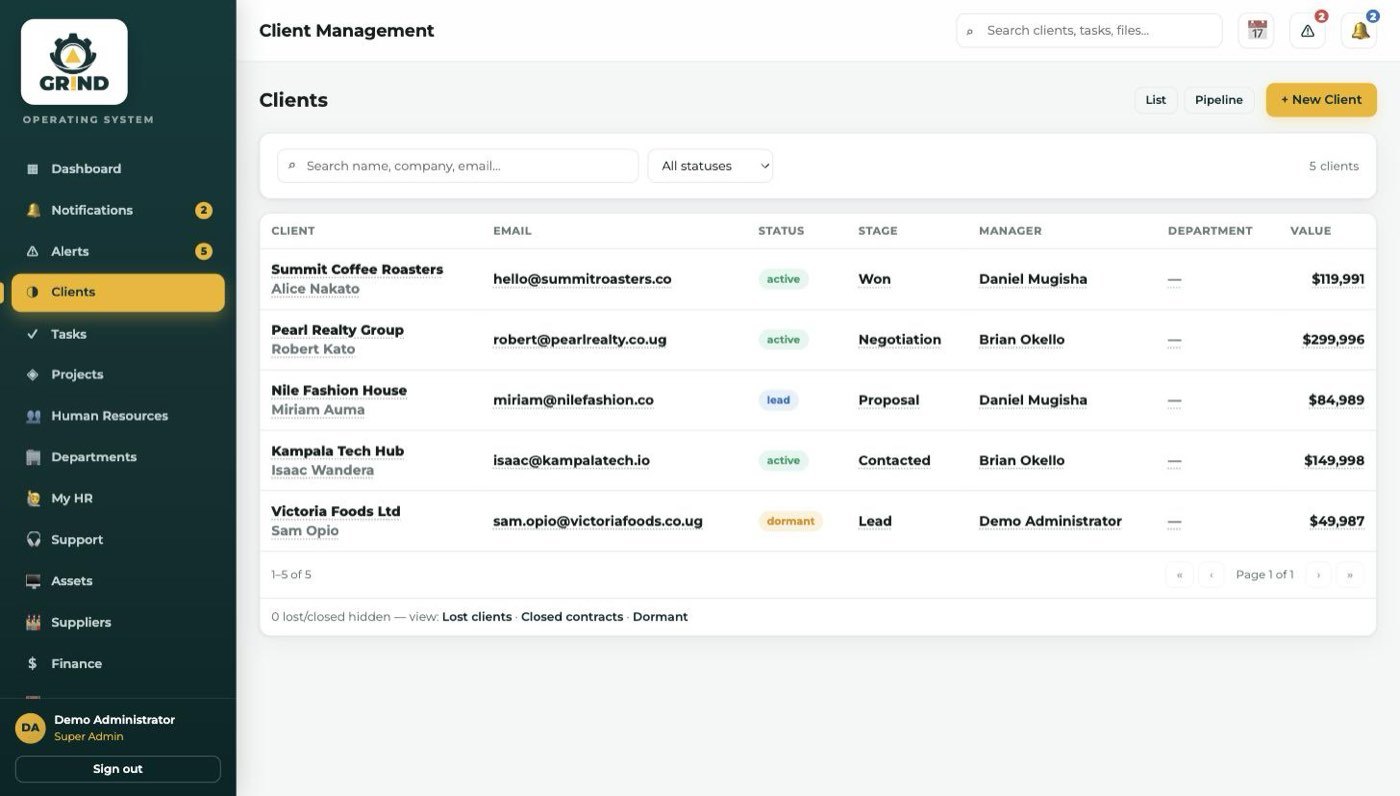Click the Dashboard sidebar icon
The height and width of the screenshot is (796, 1400).
[x=33, y=169]
